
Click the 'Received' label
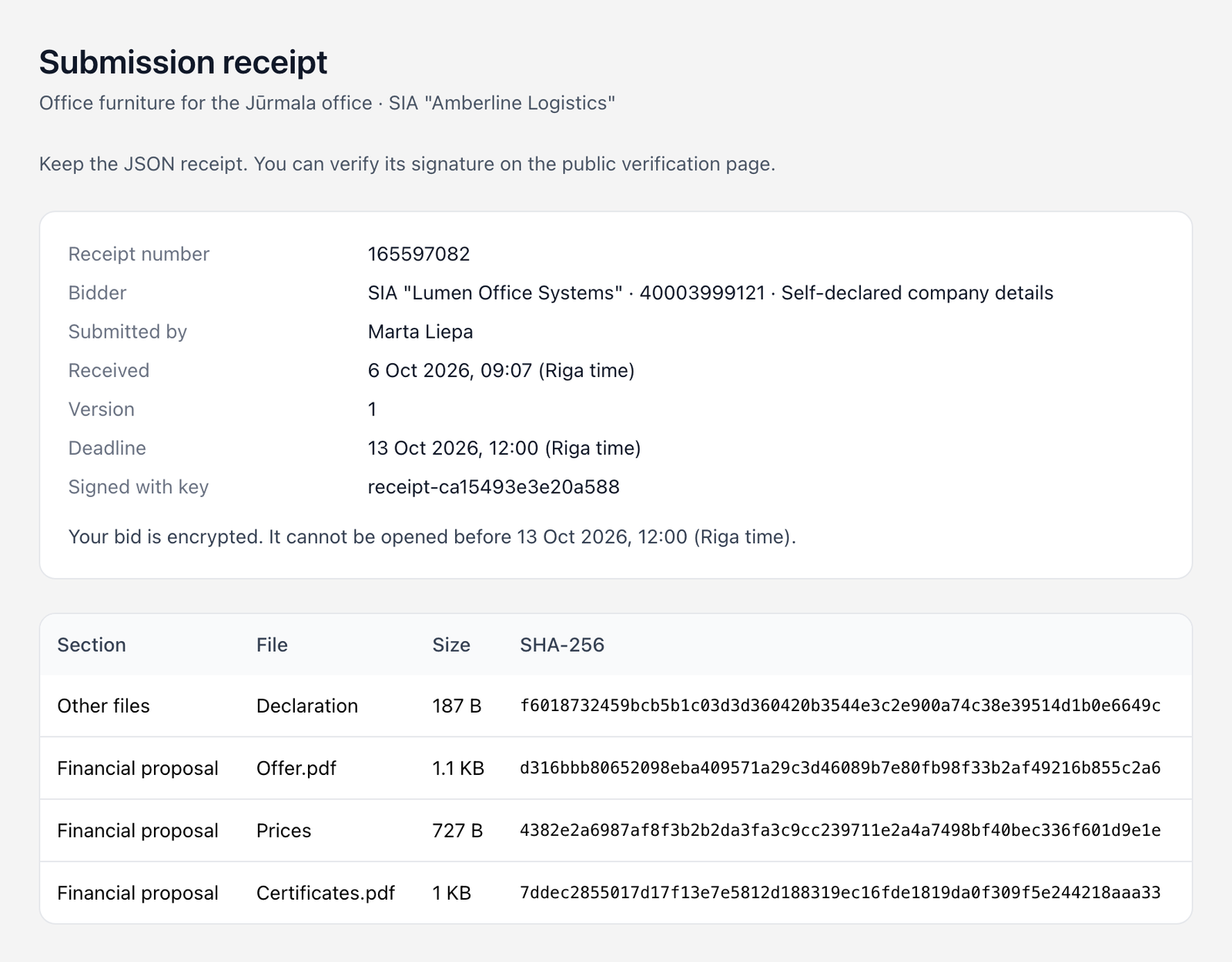(x=109, y=371)
